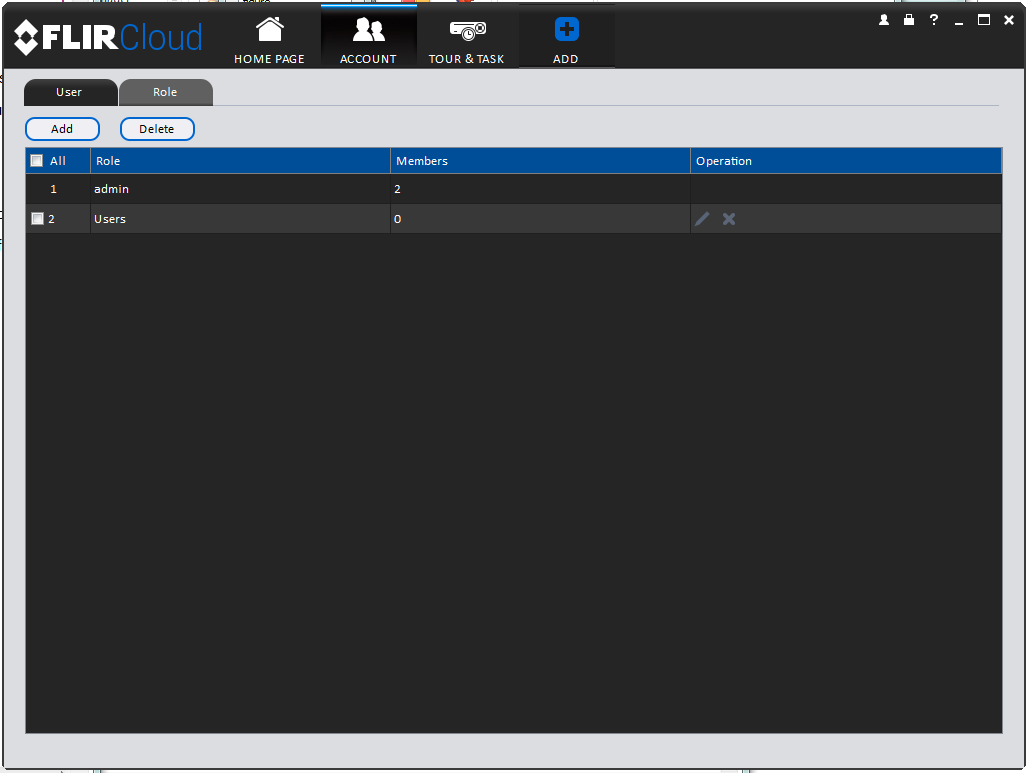Check the All select checkbox

click(37, 161)
